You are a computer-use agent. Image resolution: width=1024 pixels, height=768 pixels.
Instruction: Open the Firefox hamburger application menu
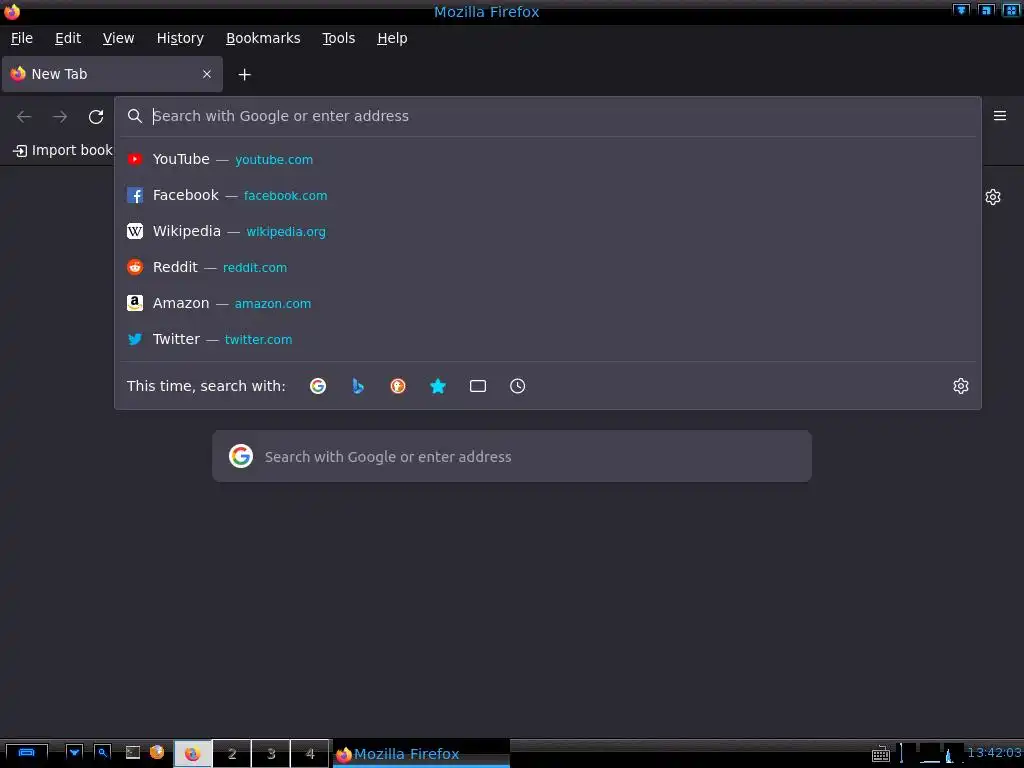tap(1000, 116)
